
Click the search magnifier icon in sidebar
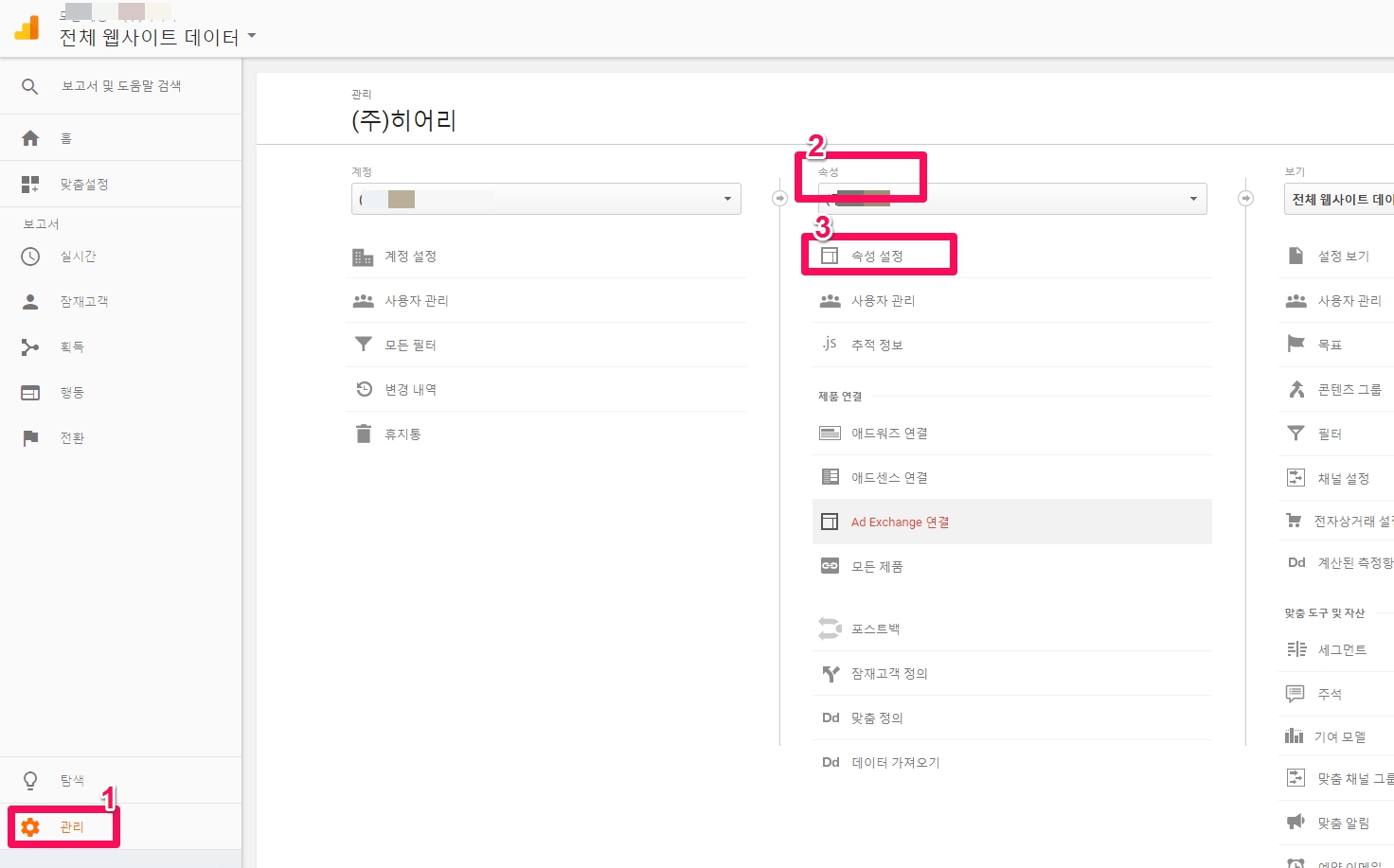click(30, 86)
